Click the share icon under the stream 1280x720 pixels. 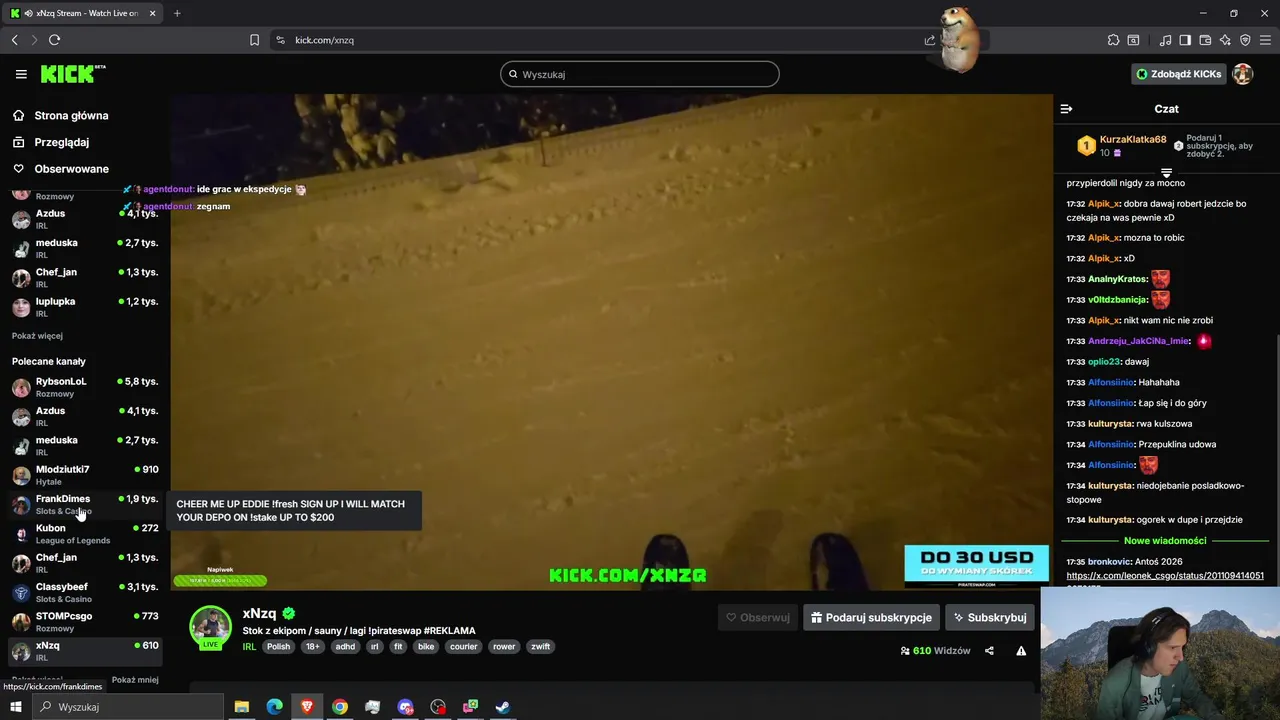click(989, 651)
